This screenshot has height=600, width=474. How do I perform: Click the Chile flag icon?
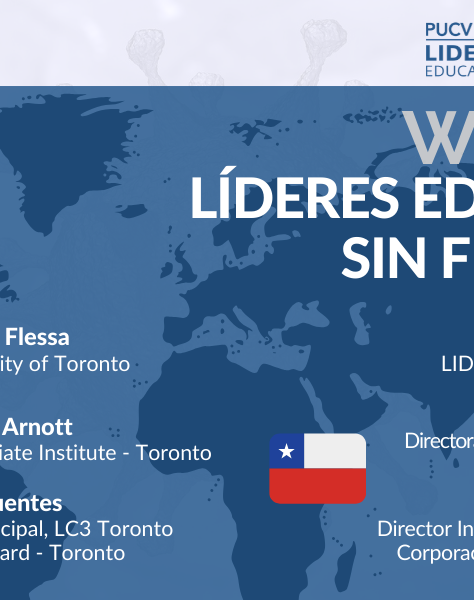coord(318,468)
